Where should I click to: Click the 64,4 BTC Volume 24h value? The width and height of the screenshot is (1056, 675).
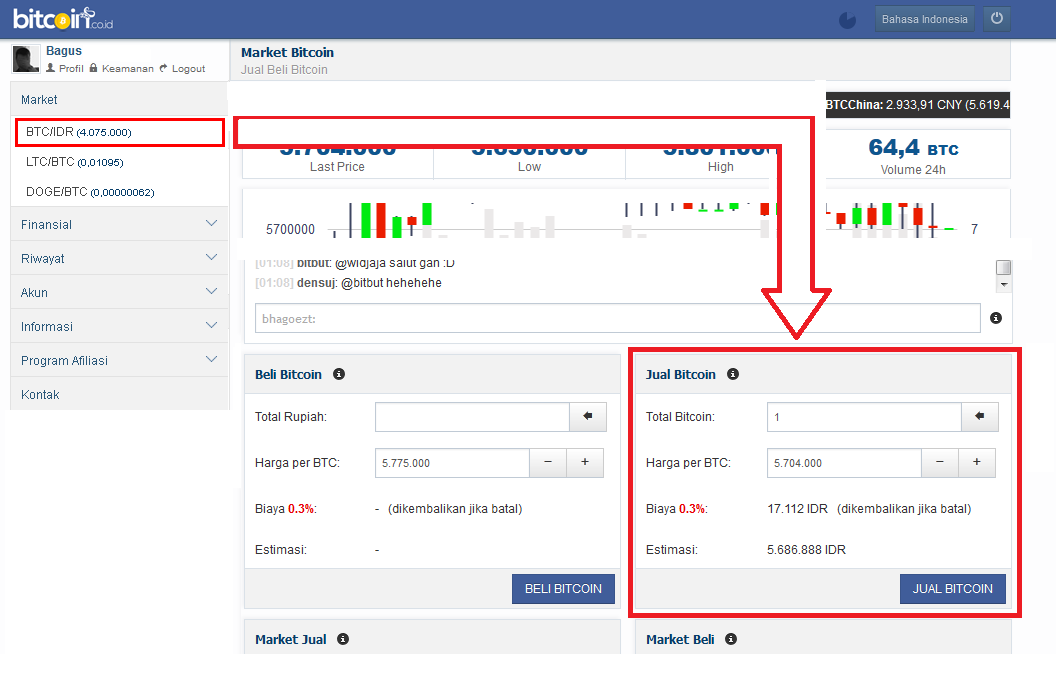point(913,148)
